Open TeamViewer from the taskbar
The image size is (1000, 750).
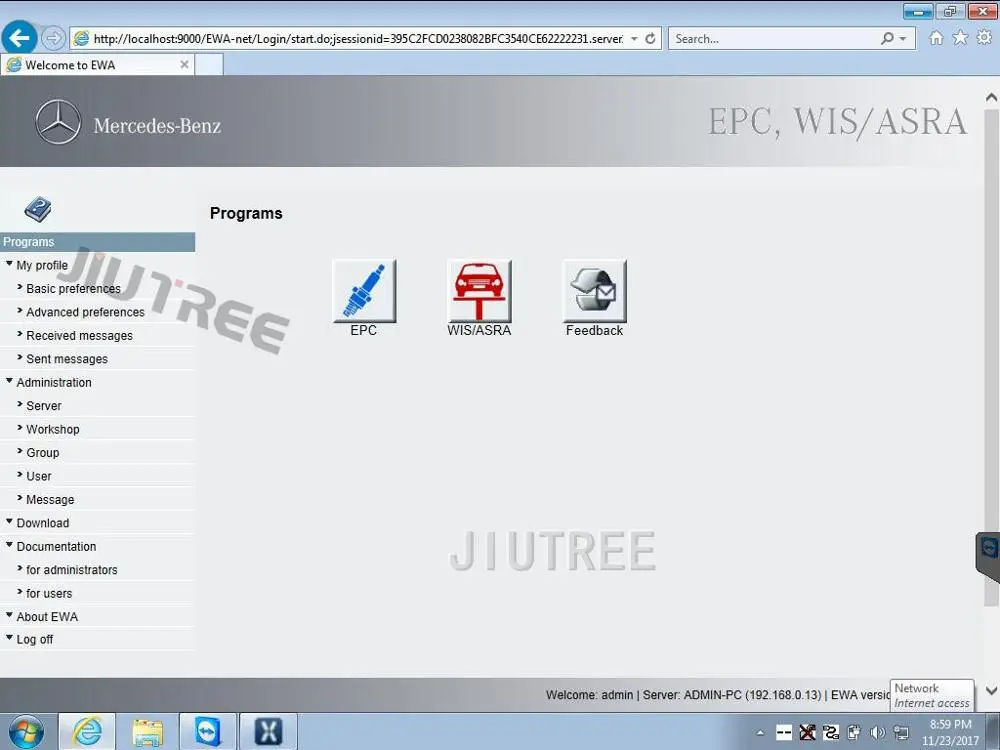[x=208, y=731]
